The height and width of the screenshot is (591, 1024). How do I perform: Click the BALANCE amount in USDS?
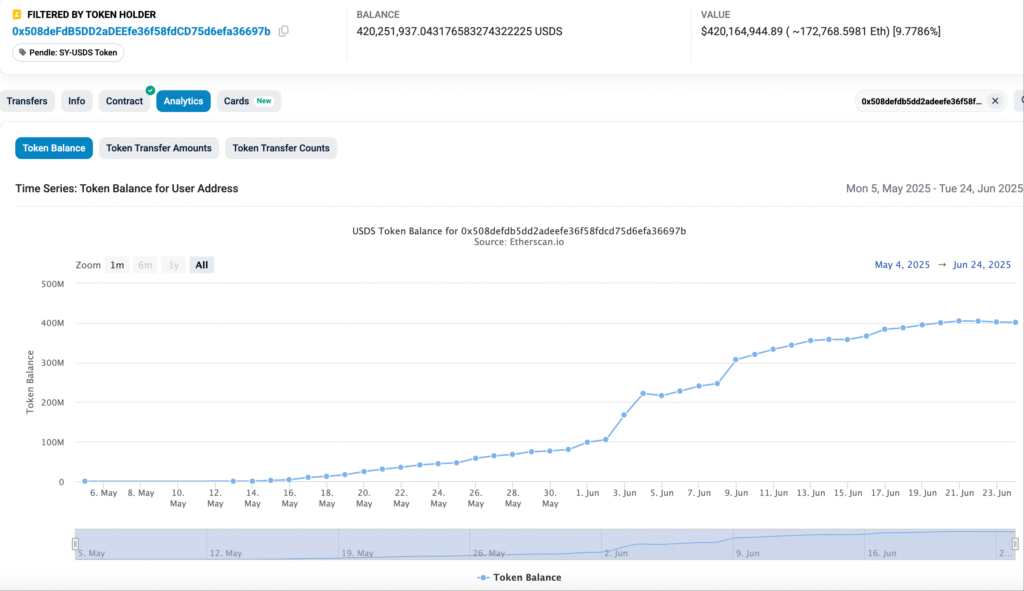tap(459, 31)
